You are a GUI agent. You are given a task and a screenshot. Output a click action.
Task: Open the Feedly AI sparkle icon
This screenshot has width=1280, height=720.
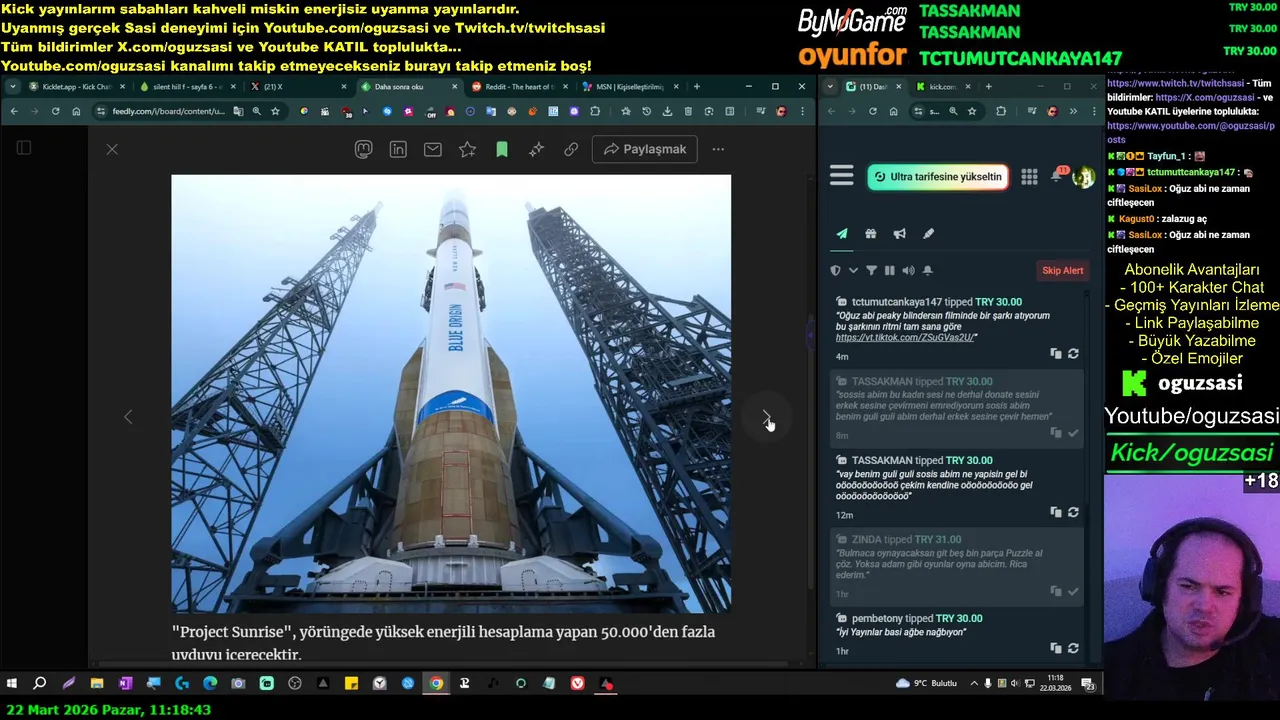(x=536, y=149)
